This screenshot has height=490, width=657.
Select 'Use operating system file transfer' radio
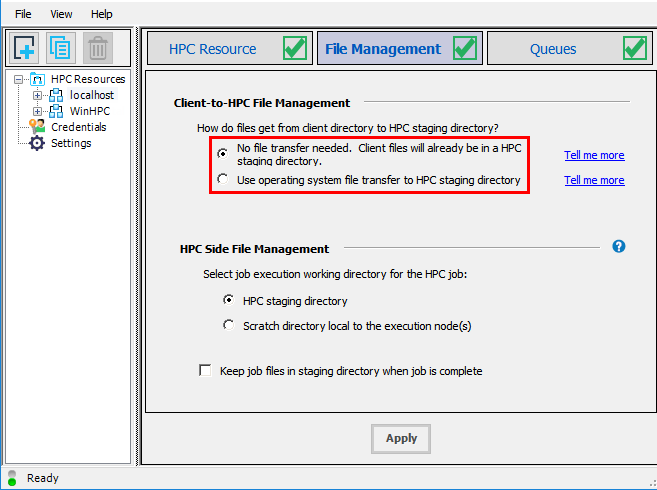pyautogui.click(x=222, y=179)
